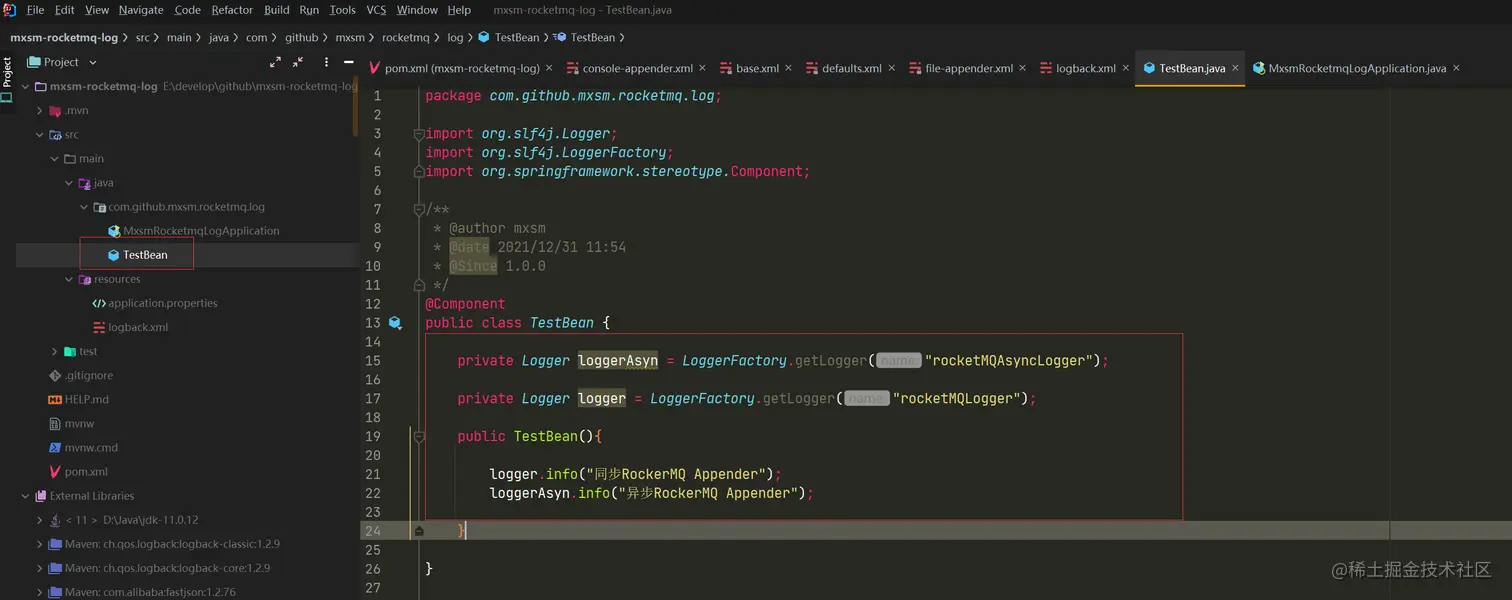Close the base.xml tab
1512x600 pixels.
point(788,68)
